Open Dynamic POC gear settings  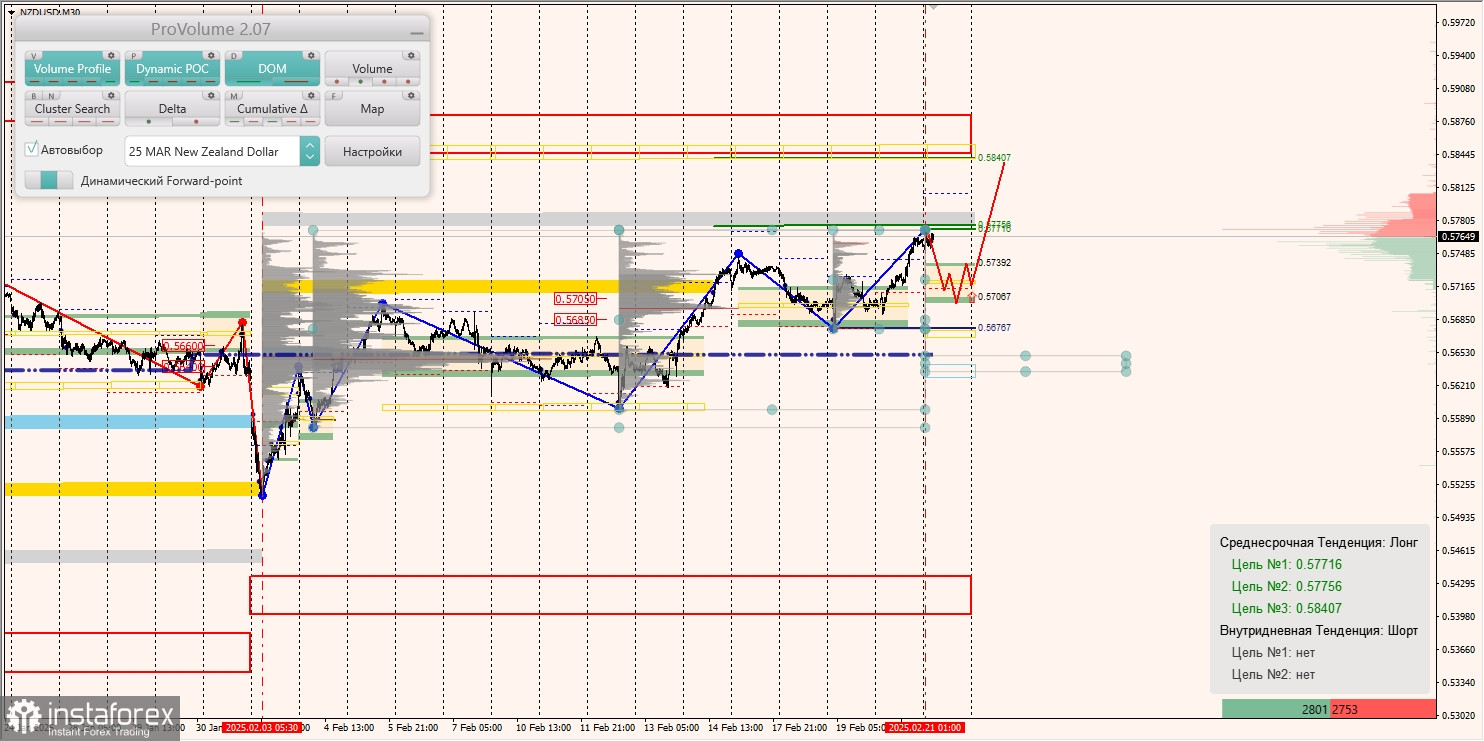pos(211,55)
